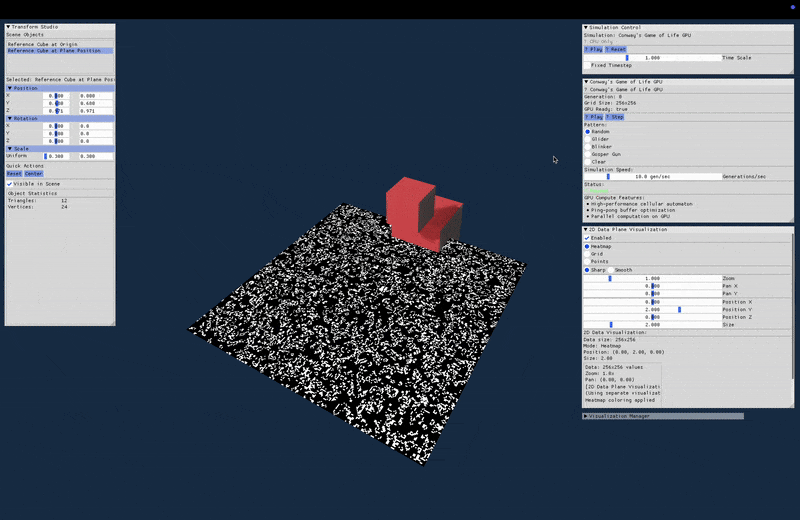This screenshot has width=800, height=520.
Task: Click the 2D Data Plane panel scrollbar
Action: [792, 306]
